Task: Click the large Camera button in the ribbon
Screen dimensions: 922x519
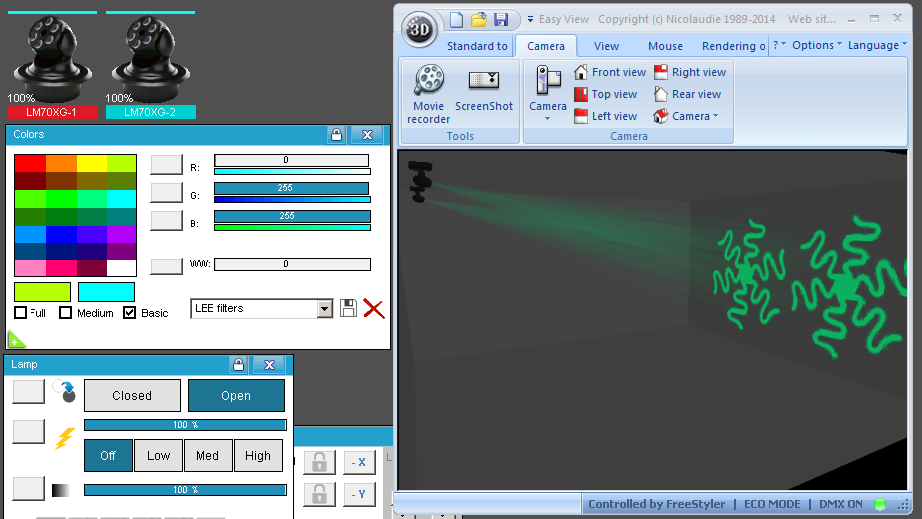Action: [547, 93]
